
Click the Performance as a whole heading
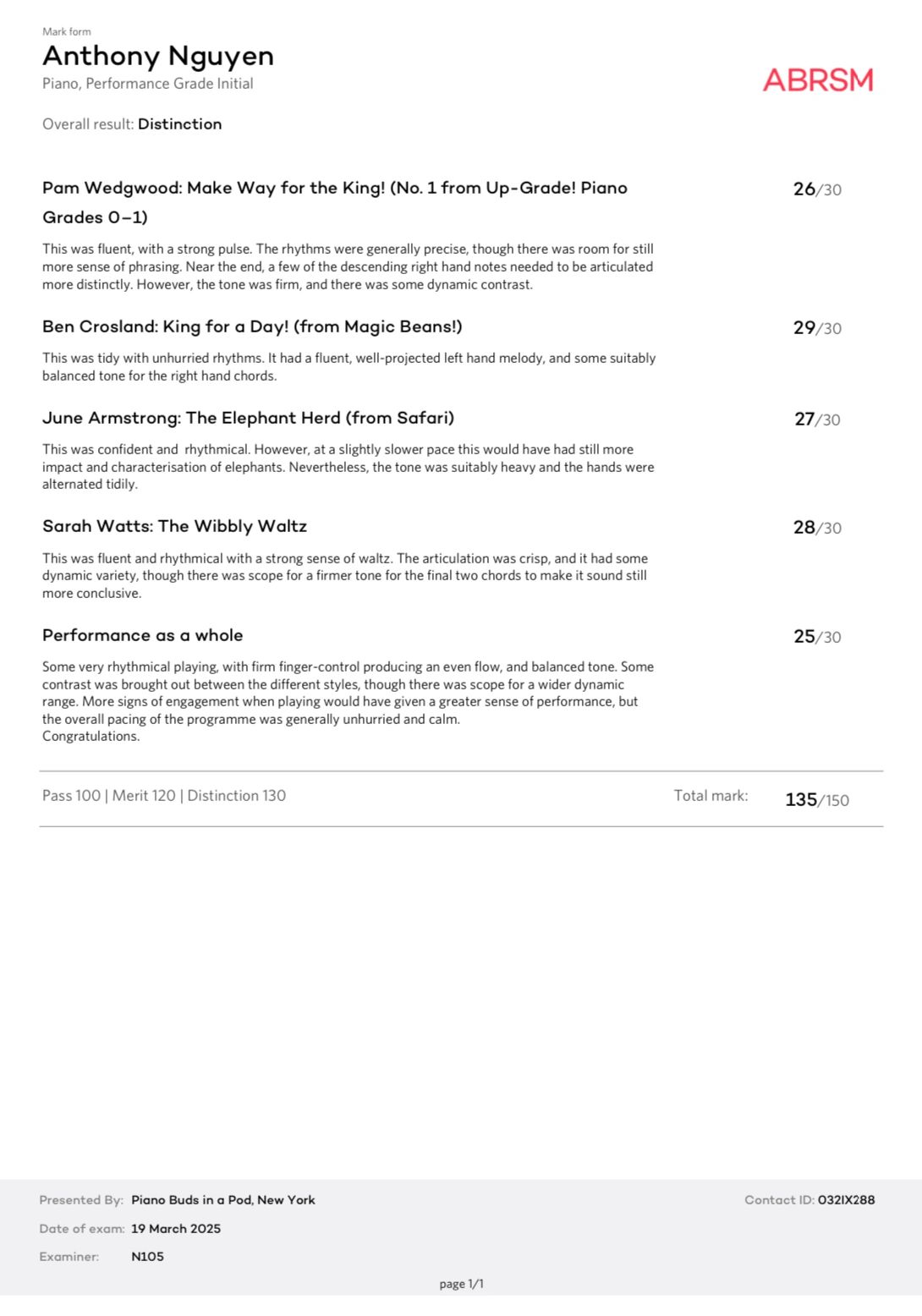click(142, 635)
